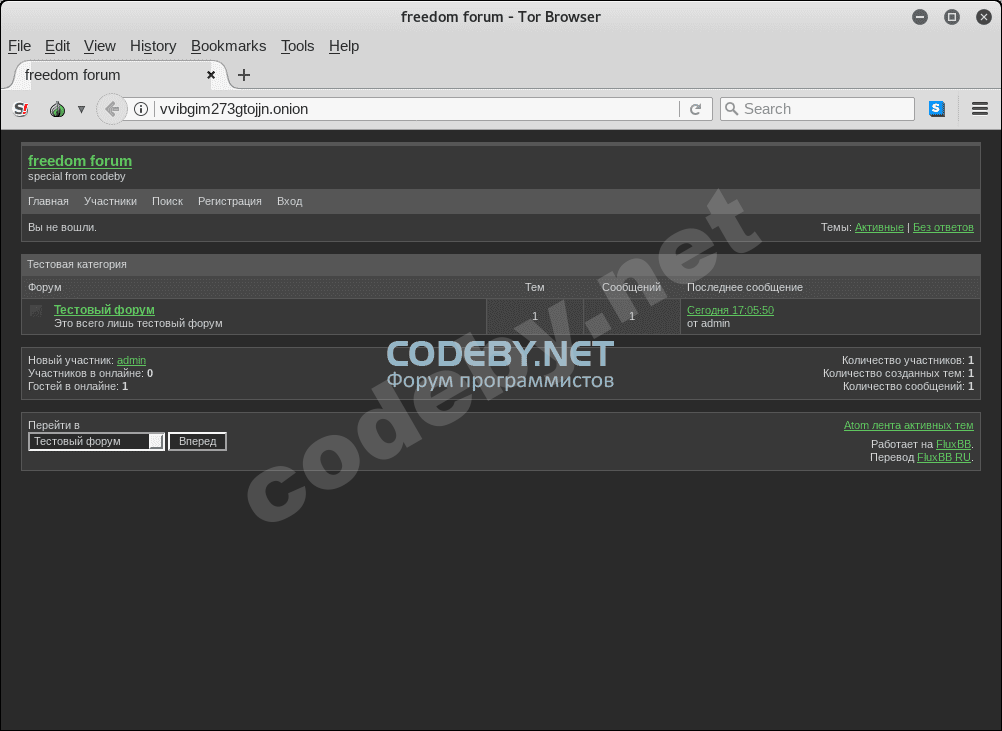Click the Тестовая категория header text

tap(77, 265)
